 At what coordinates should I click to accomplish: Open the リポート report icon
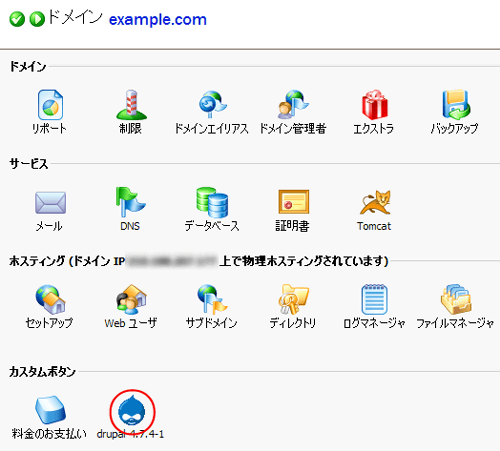50,105
